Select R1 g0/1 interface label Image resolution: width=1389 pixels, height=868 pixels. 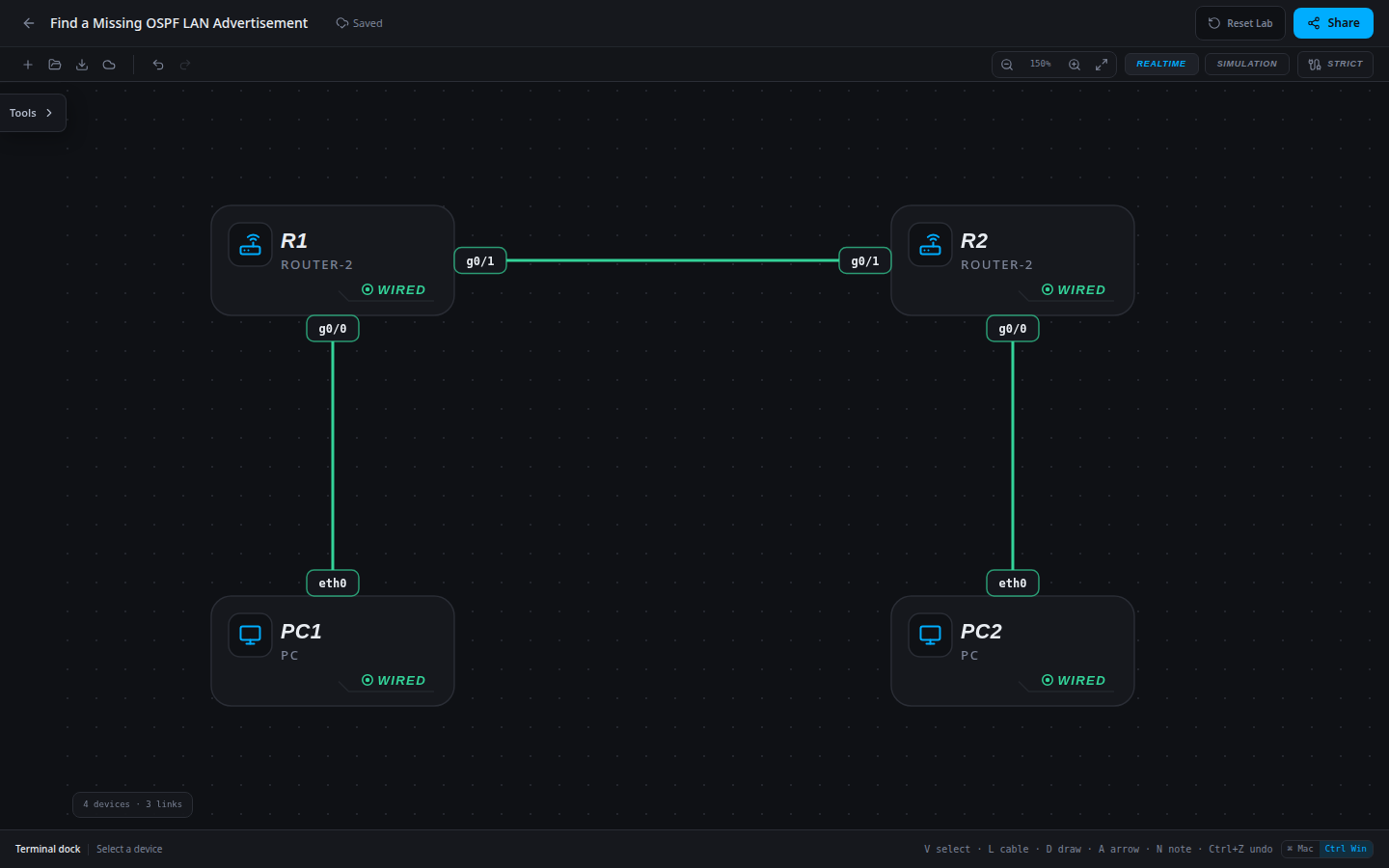(x=480, y=260)
